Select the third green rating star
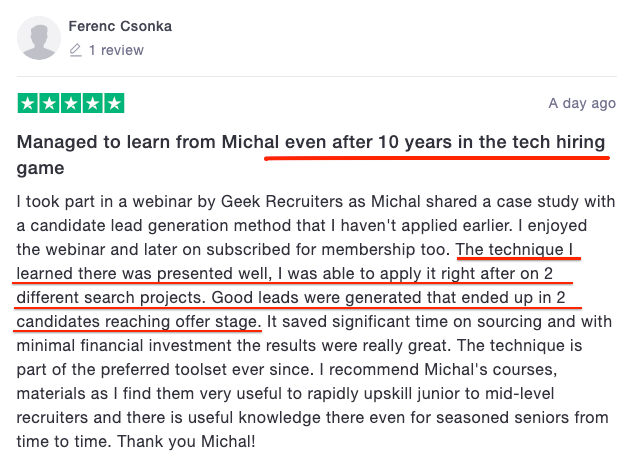Screen dimensions: 635x468 coord(71,103)
